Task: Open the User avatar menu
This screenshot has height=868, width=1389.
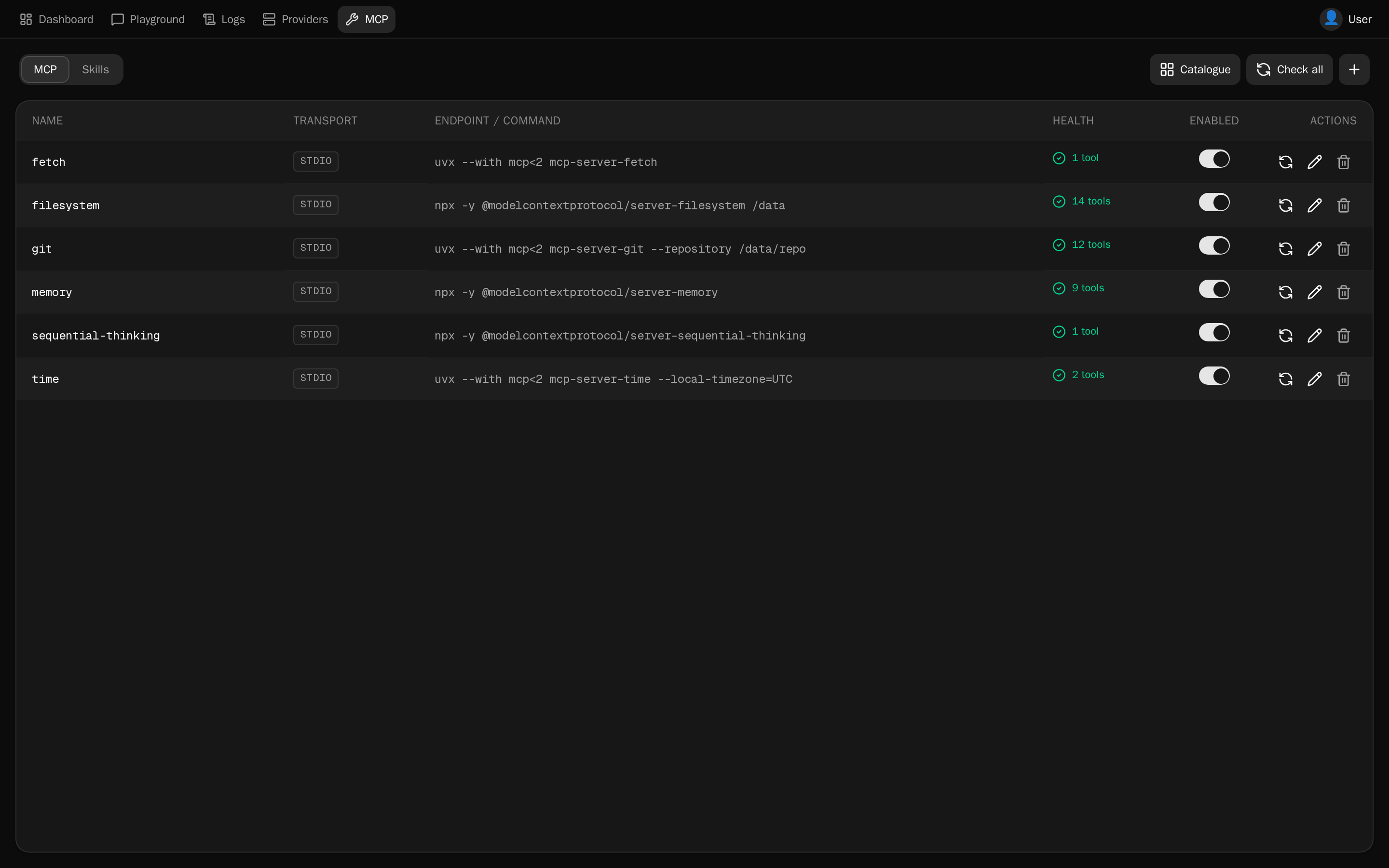Action: tap(1345, 19)
